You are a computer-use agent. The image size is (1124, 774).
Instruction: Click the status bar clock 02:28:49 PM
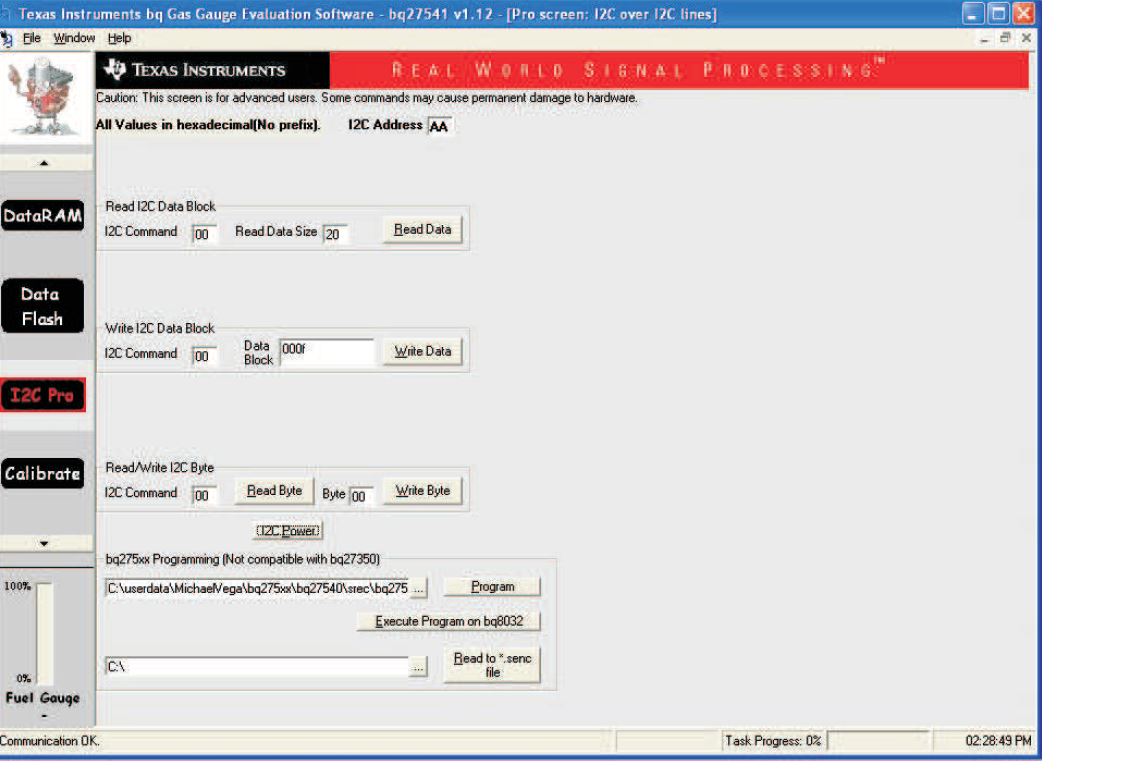pos(998,741)
